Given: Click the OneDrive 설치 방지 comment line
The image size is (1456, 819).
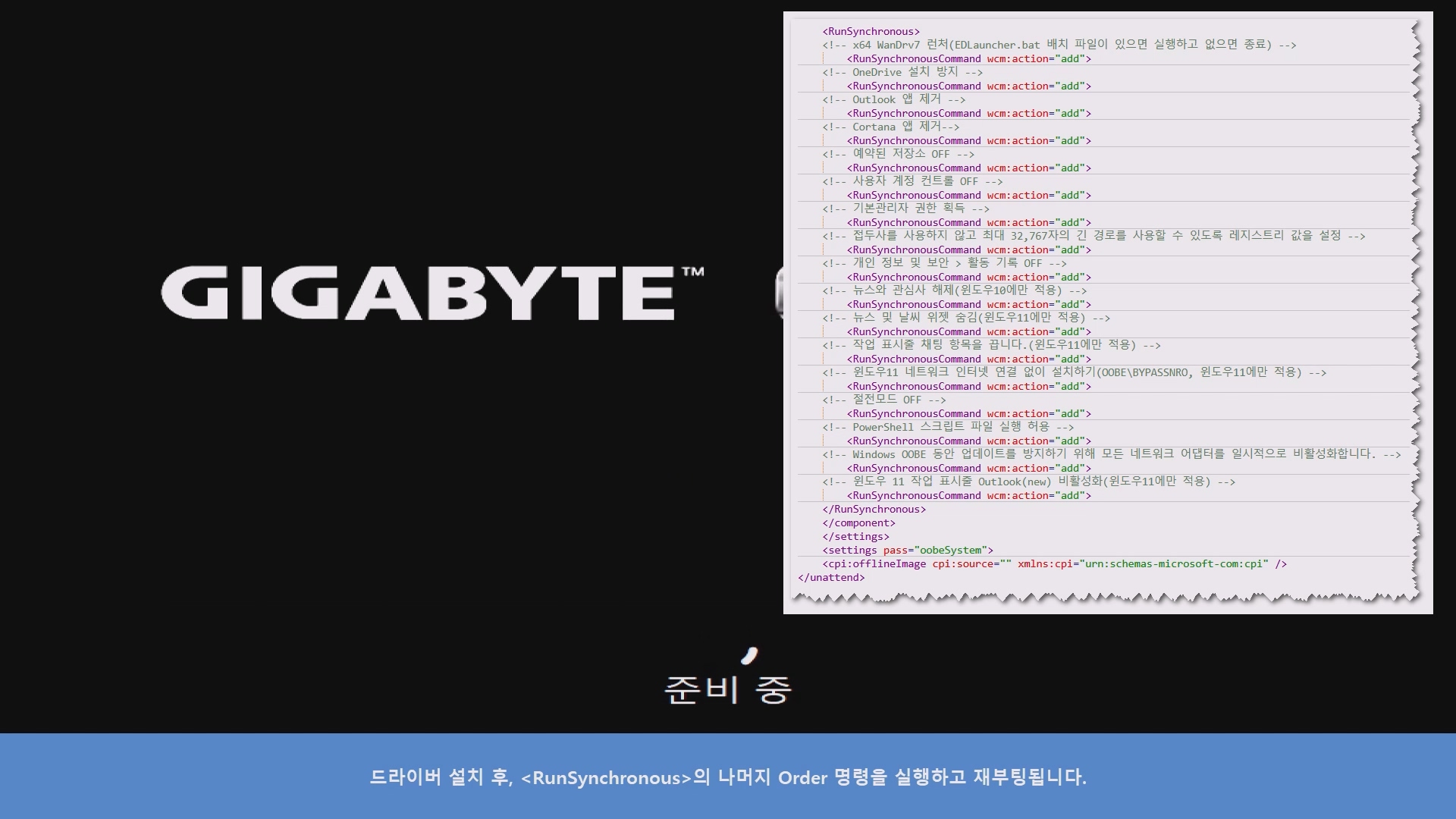Looking at the screenshot, I should click(x=902, y=72).
